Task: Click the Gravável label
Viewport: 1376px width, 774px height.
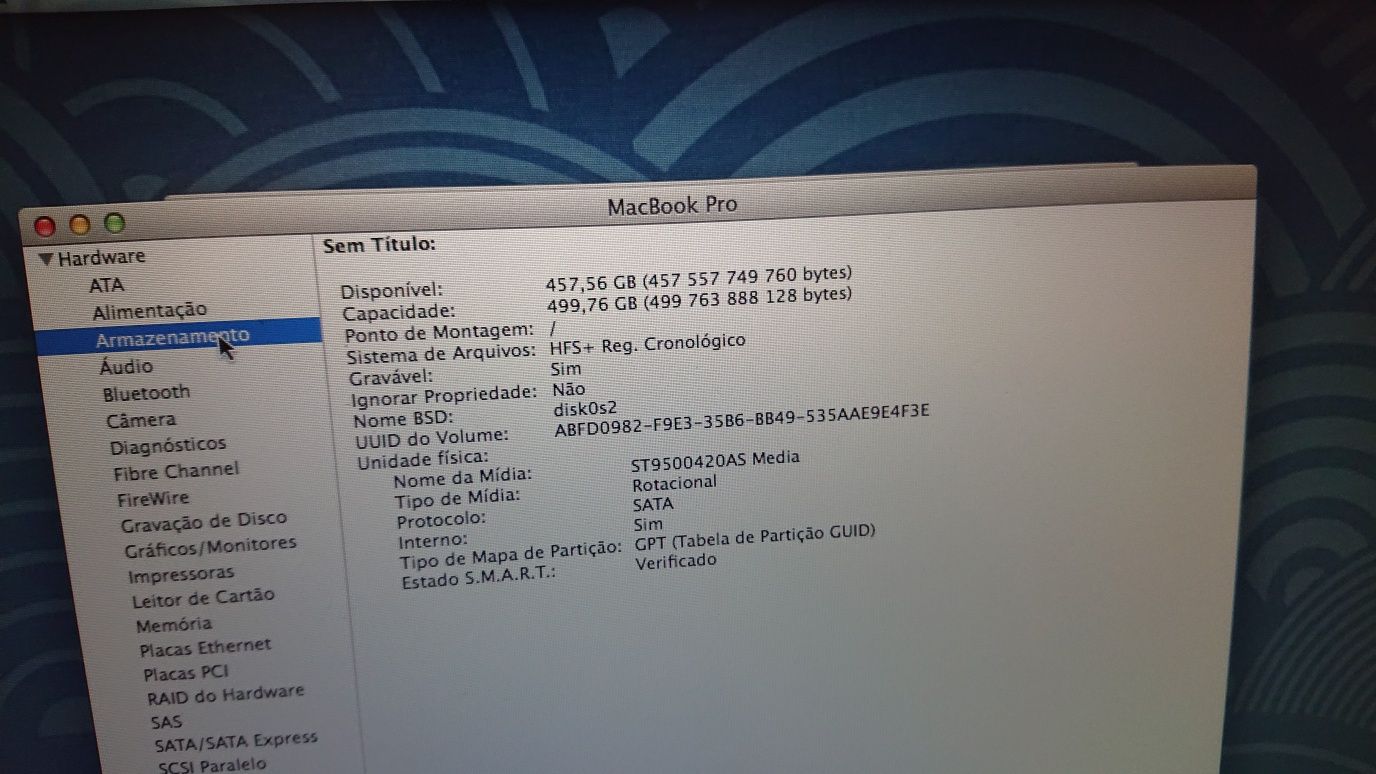Action: (x=392, y=379)
